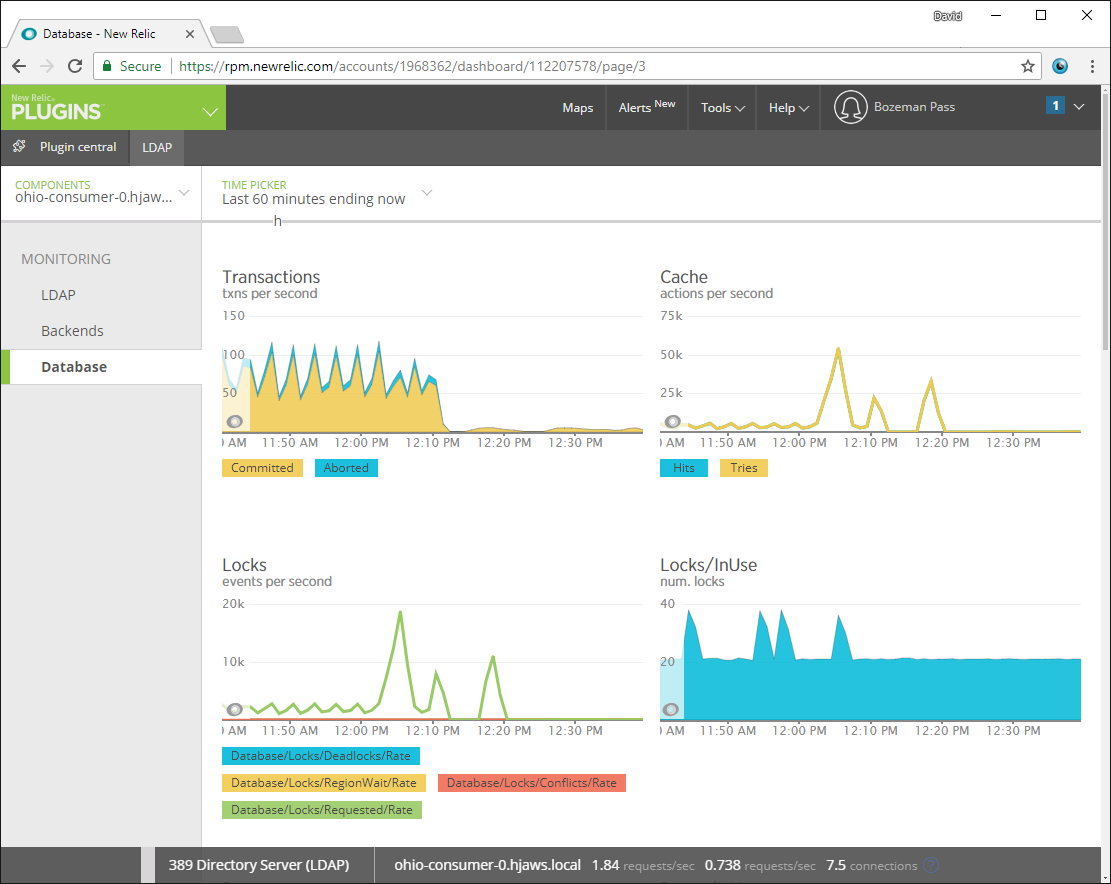This screenshot has height=884, width=1111.
Task: Click the David profile label
Action: [947, 16]
